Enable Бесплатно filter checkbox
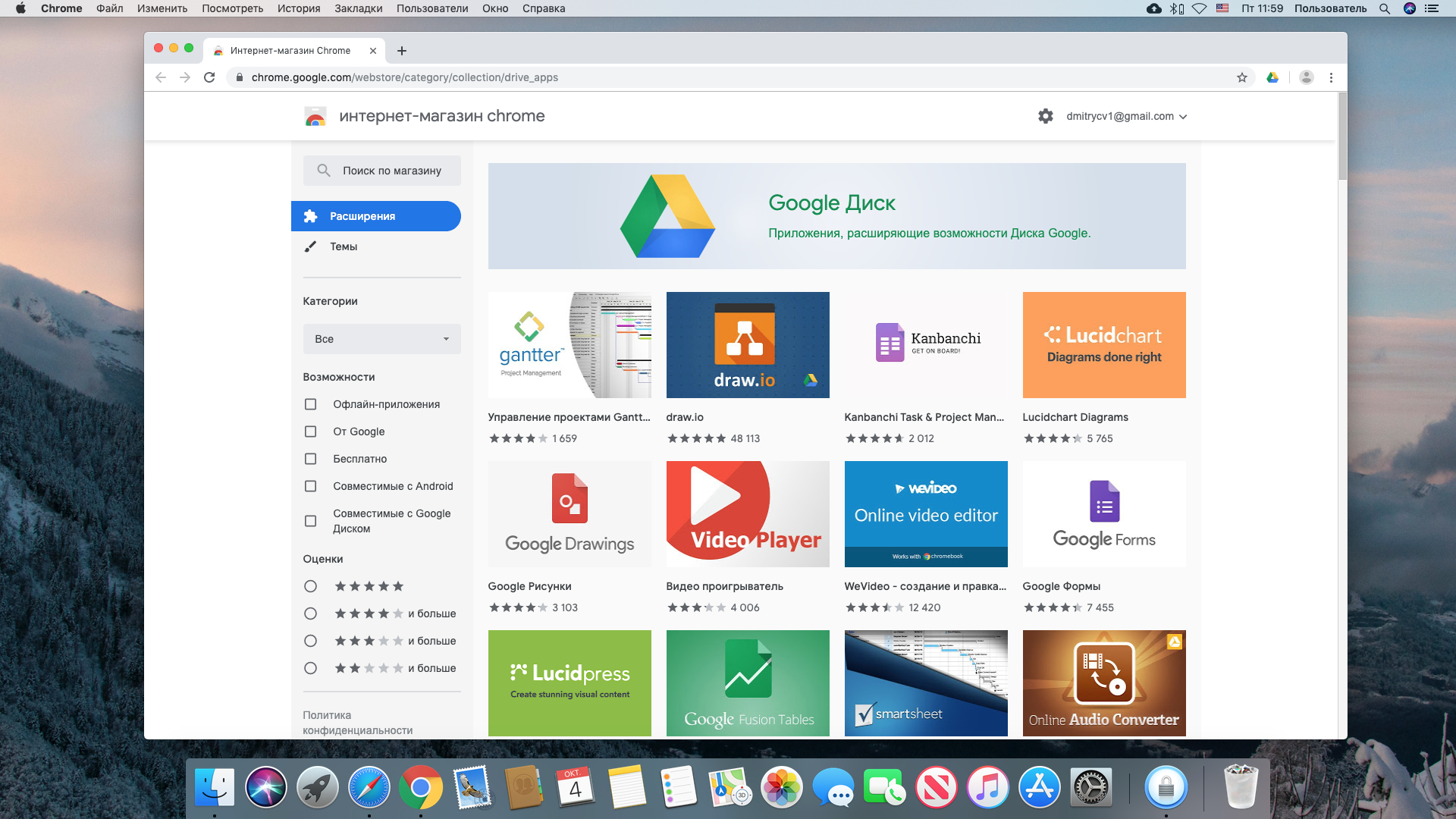Image resolution: width=1456 pixels, height=819 pixels. point(310,459)
